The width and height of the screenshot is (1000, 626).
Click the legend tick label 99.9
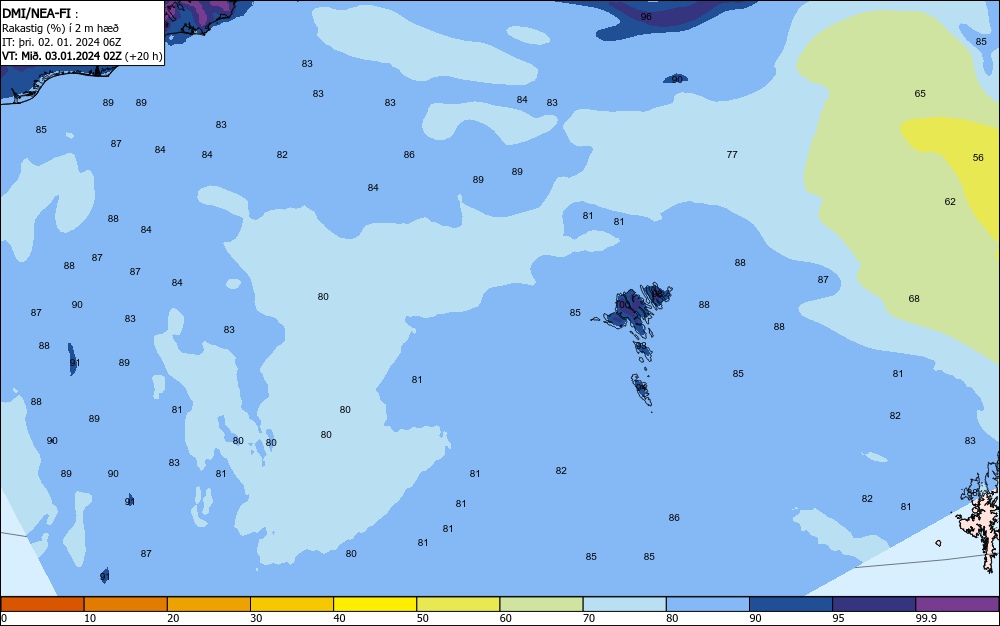[x=925, y=618]
